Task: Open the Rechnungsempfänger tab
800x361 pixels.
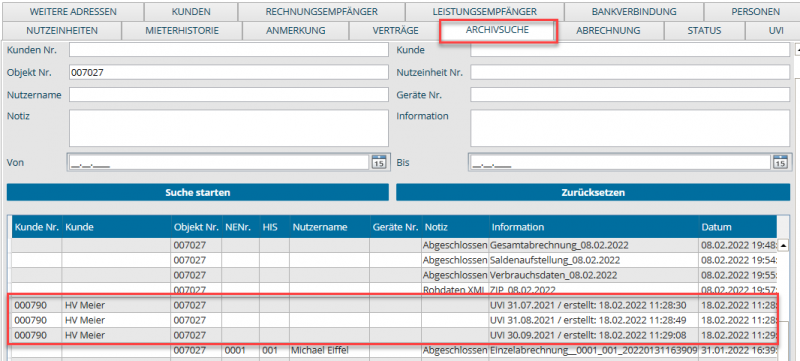Action: click(x=321, y=11)
